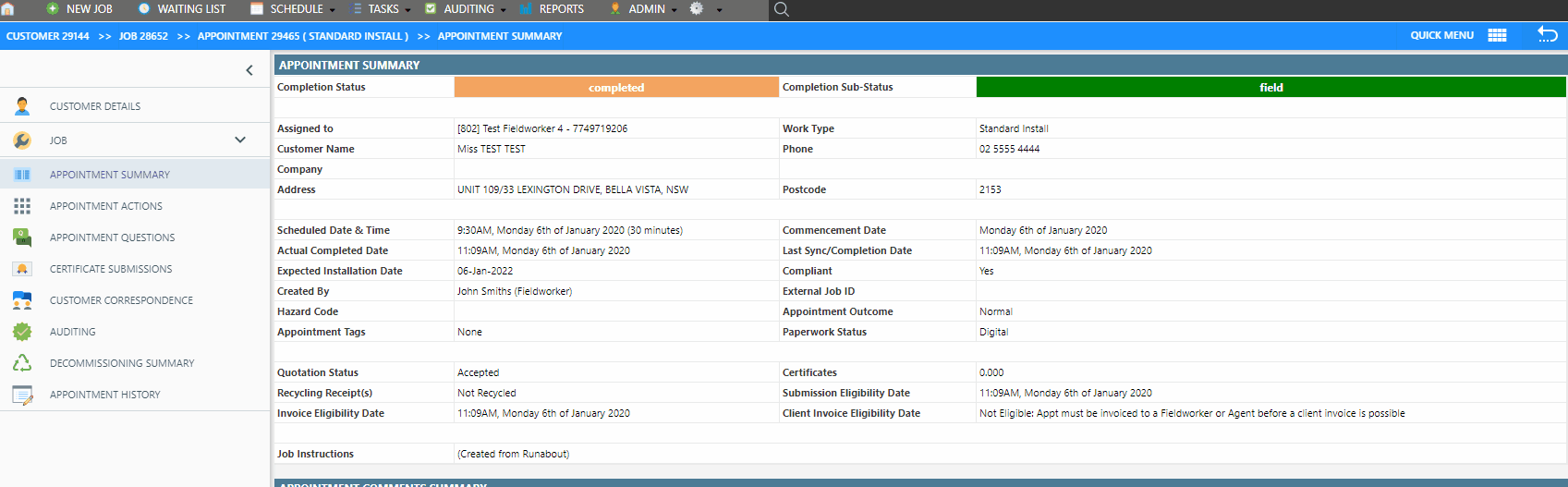
Task: Open Customer Details person icon
Action: pyautogui.click(x=22, y=106)
